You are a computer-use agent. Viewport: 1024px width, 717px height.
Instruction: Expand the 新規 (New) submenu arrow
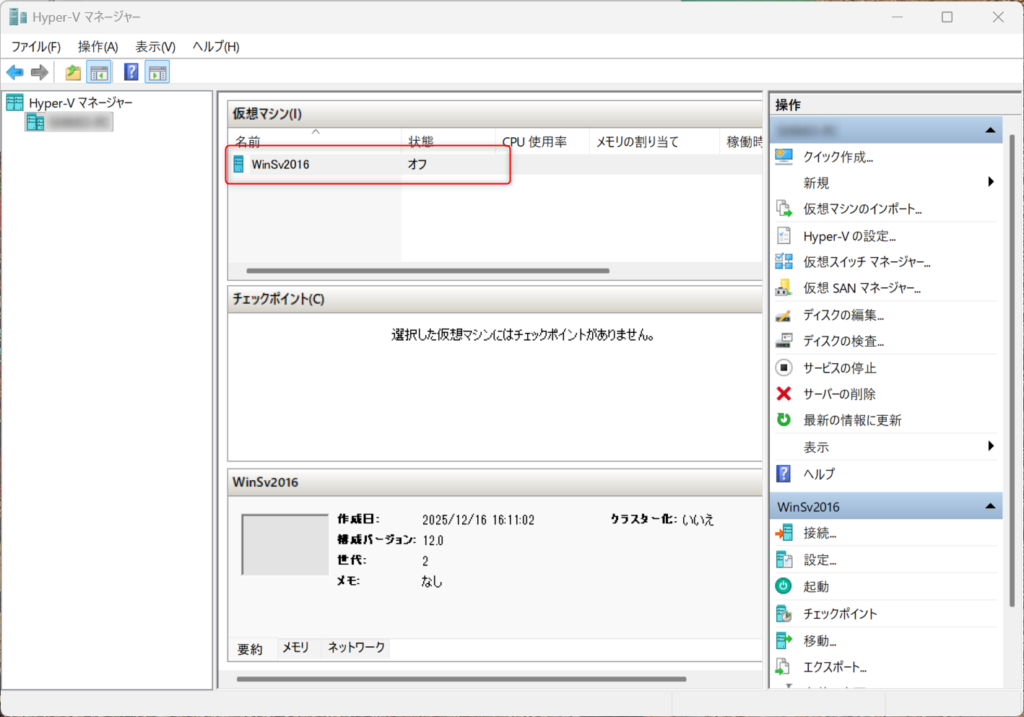pyautogui.click(x=990, y=182)
